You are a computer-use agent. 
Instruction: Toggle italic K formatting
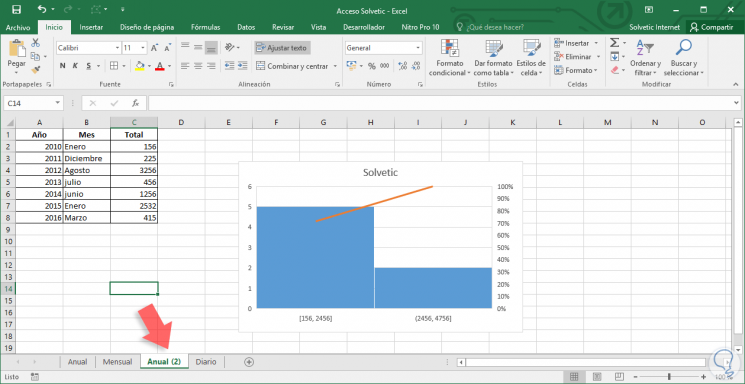[75, 66]
